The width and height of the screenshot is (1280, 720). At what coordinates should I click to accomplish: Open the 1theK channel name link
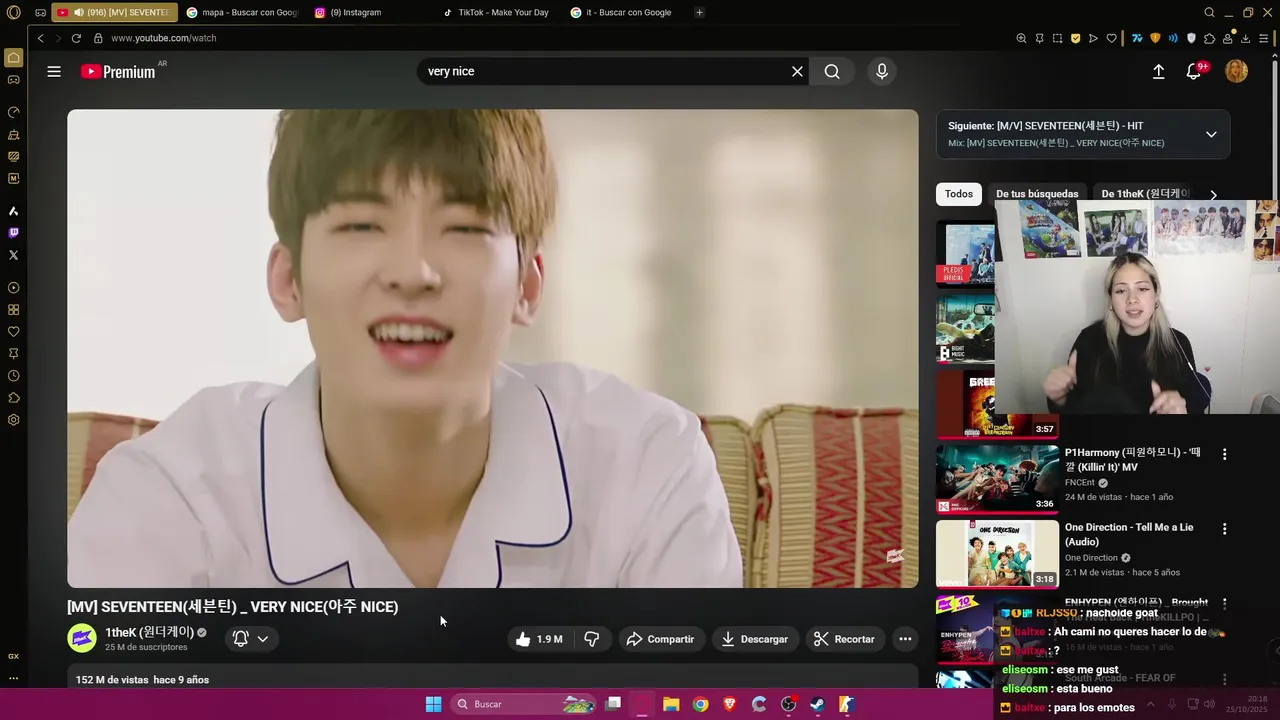[149, 632]
